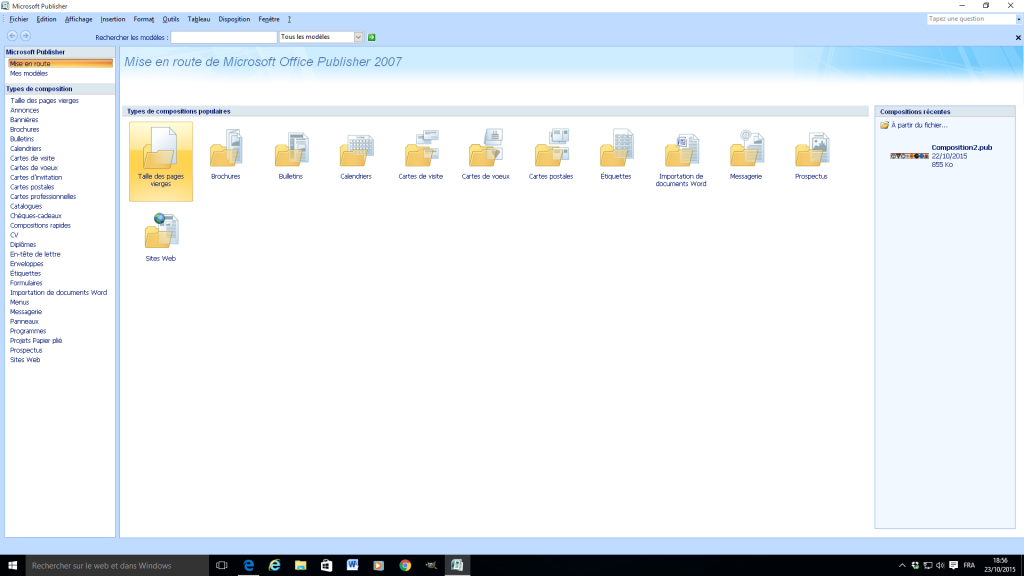The image size is (1024, 576).
Task: Launch Internet Explorer from the taskbar
Action: click(274, 566)
